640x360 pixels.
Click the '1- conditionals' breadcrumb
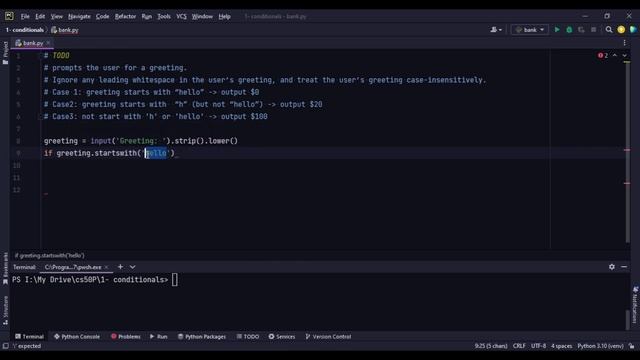24,30
